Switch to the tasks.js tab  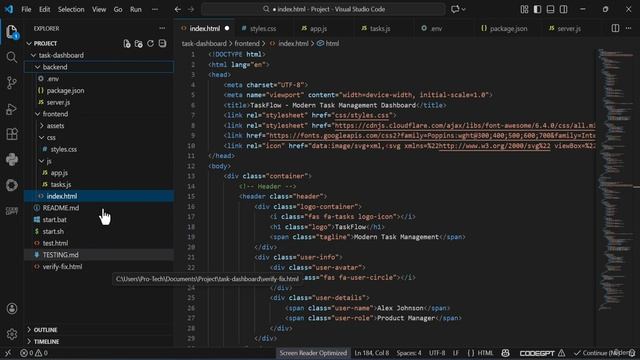tap(380, 28)
